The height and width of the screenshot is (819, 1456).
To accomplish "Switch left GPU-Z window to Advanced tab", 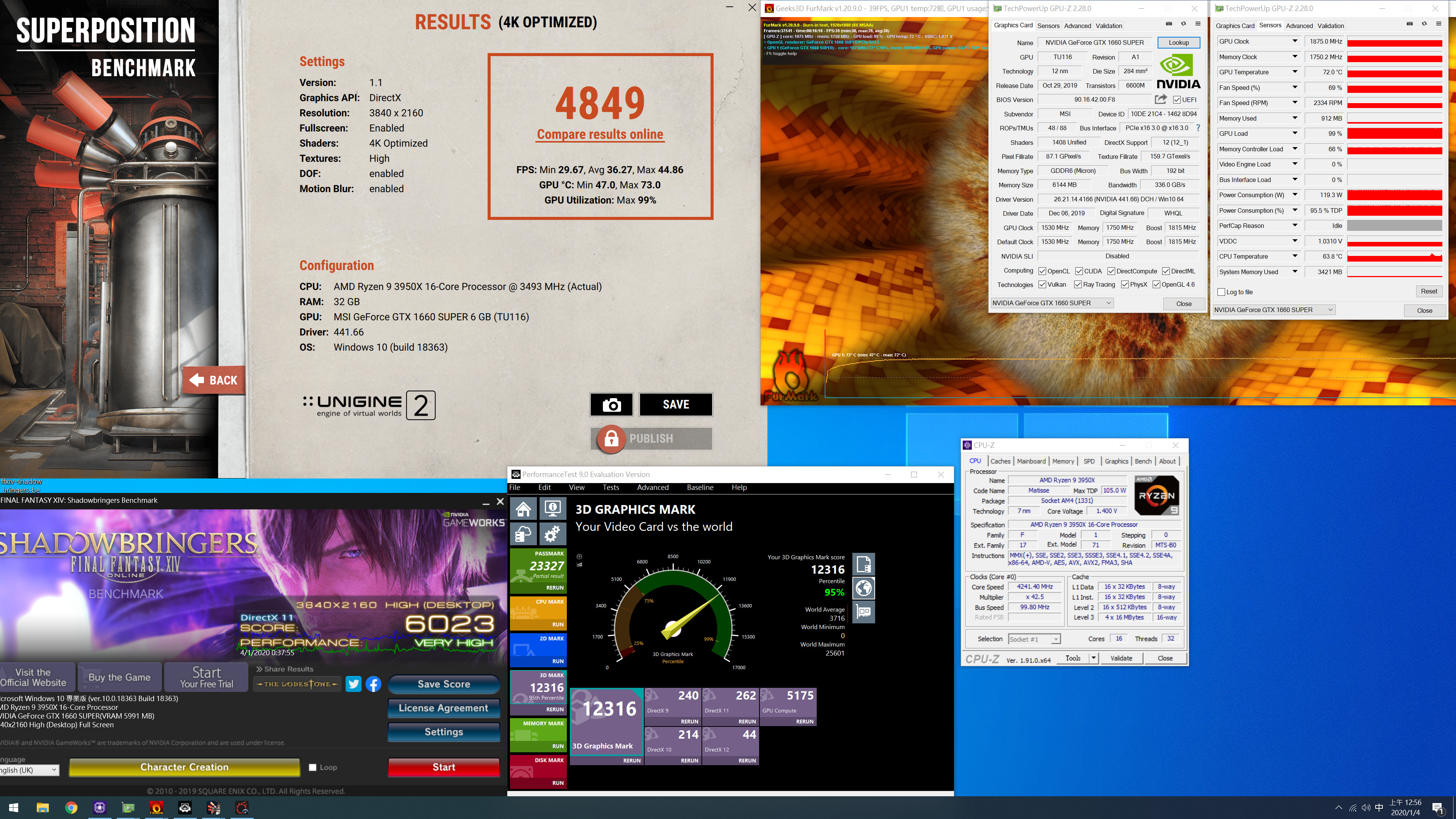I will point(1077,25).
